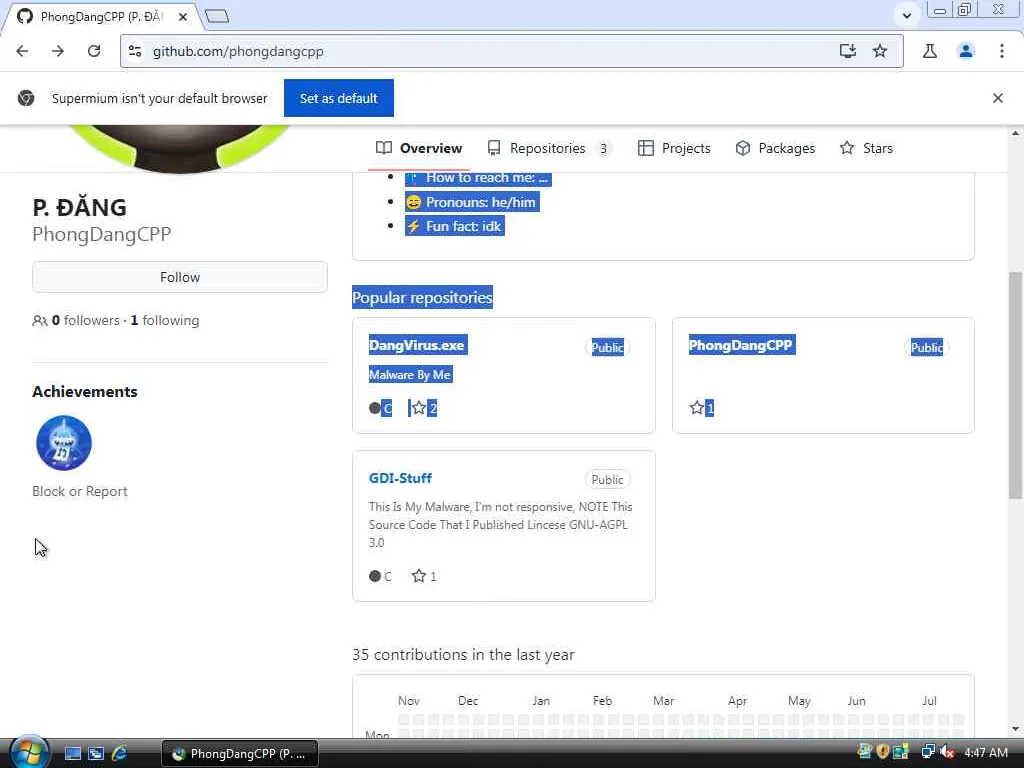The height and width of the screenshot is (768, 1024).
Task: Click the 'Pronouns: he/him' list item
Action: click(472, 202)
